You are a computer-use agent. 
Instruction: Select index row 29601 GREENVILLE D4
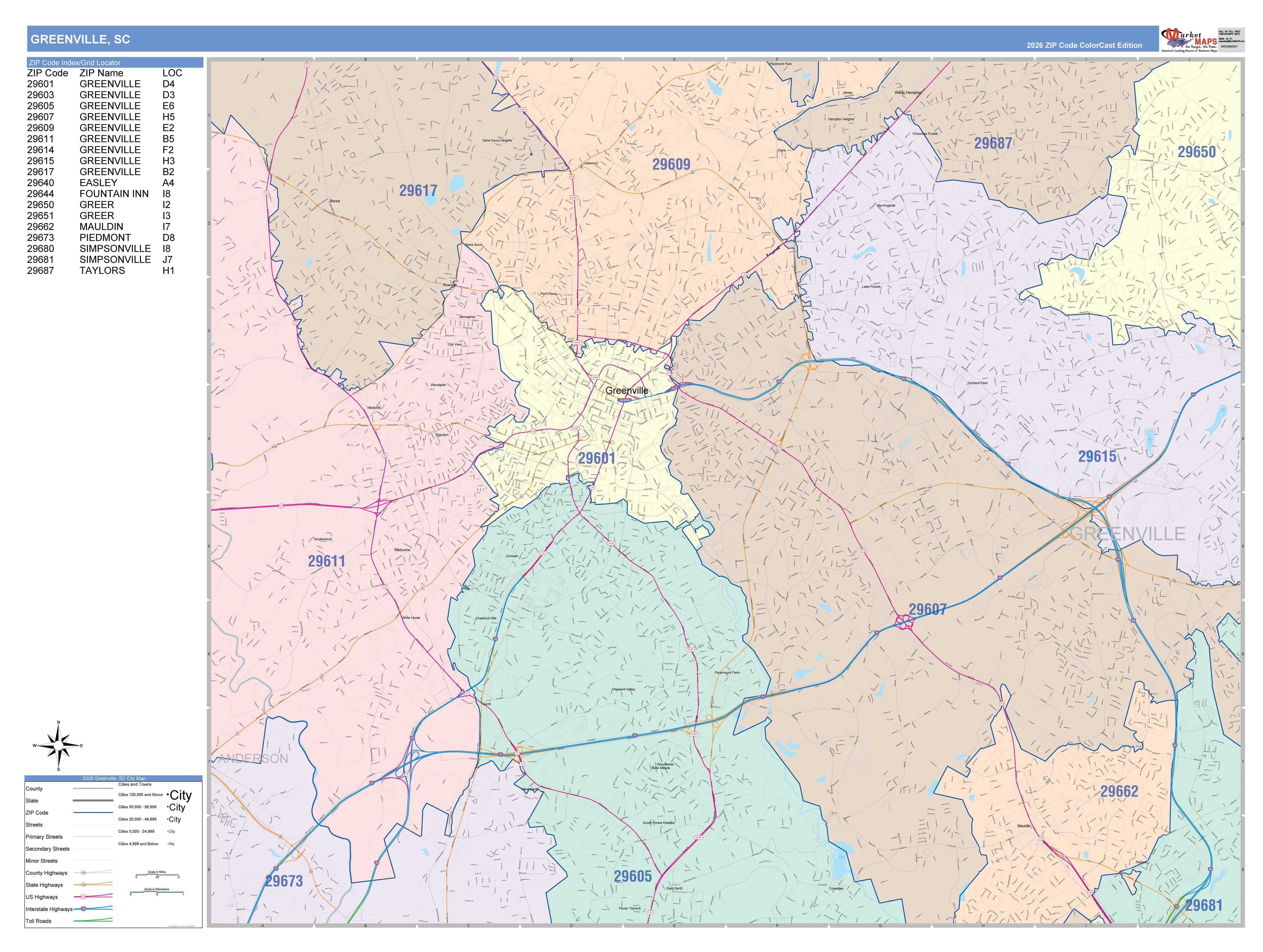click(x=101, y=84)
